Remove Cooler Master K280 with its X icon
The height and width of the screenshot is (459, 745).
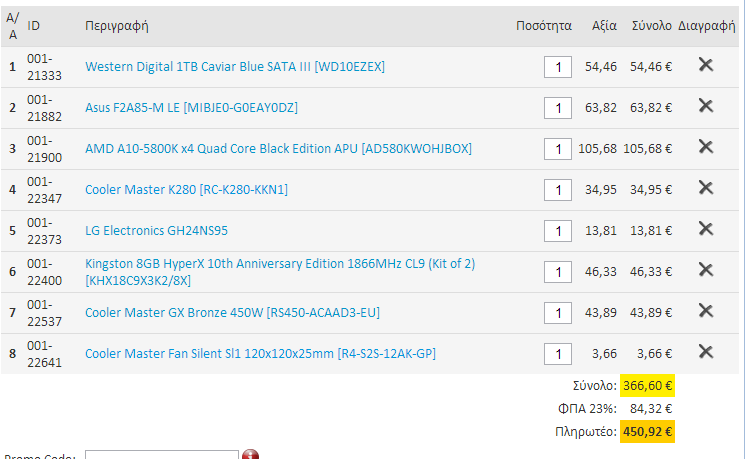[706, 188]
